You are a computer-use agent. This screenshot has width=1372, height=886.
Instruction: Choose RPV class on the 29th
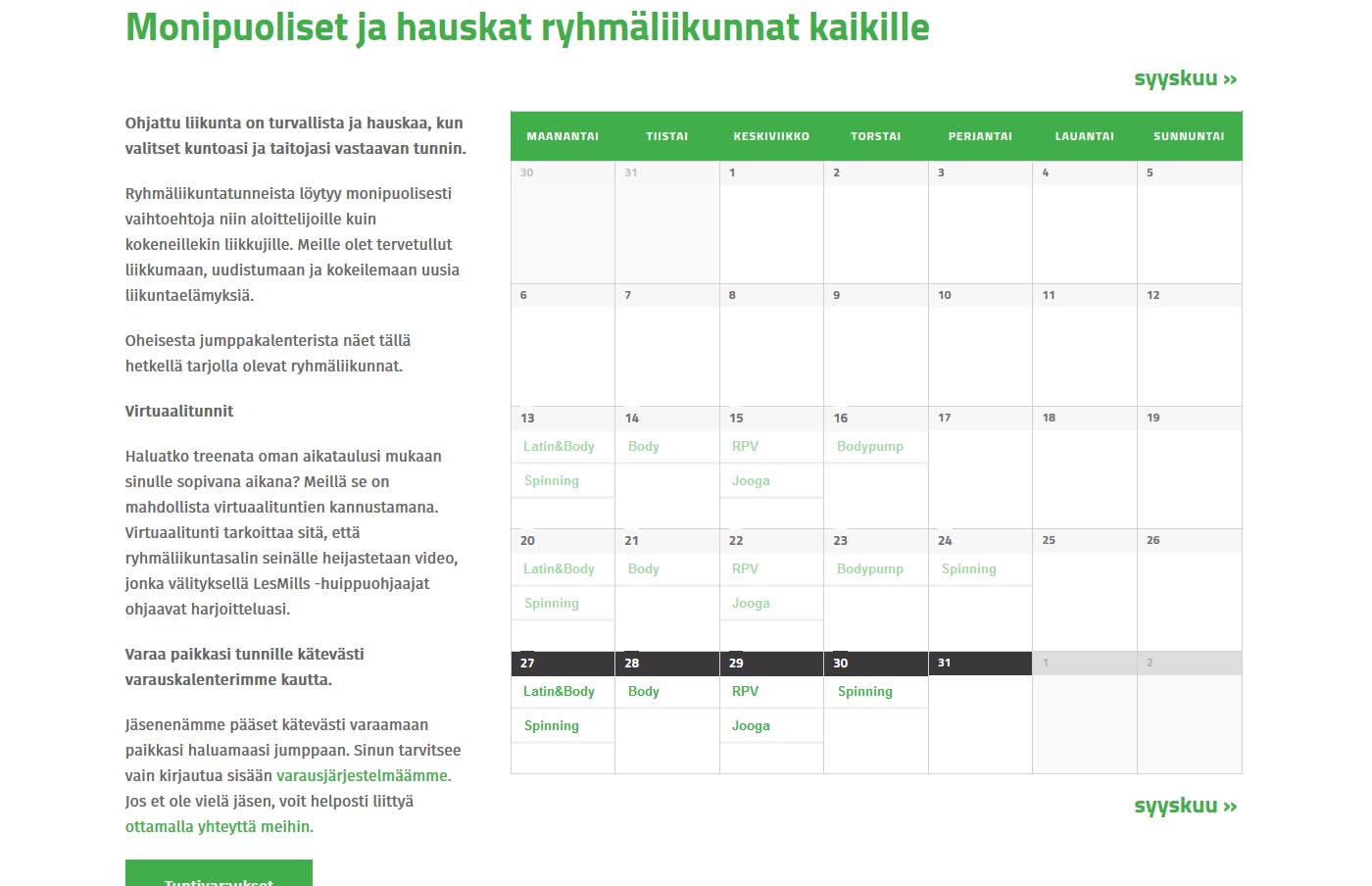(745, 691)
